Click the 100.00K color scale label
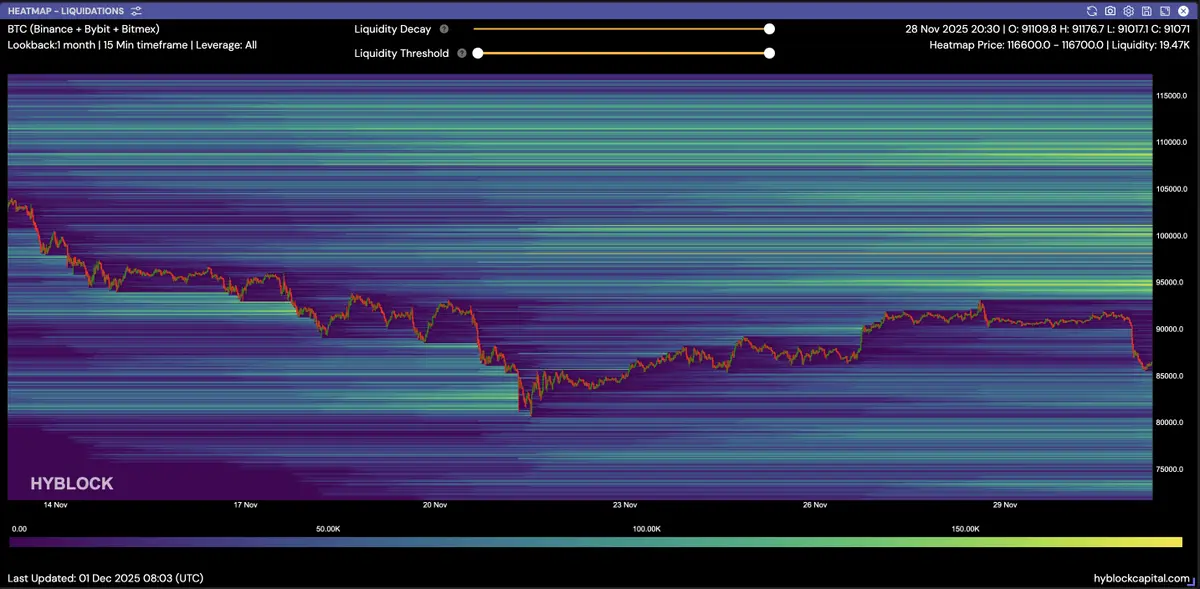 [647, 528]
